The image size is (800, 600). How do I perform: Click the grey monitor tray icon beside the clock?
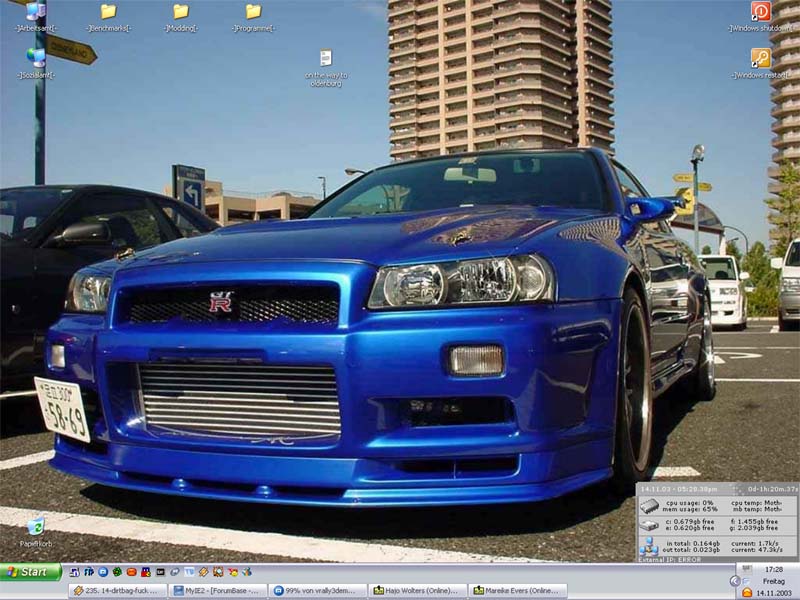tap(747, 569)
